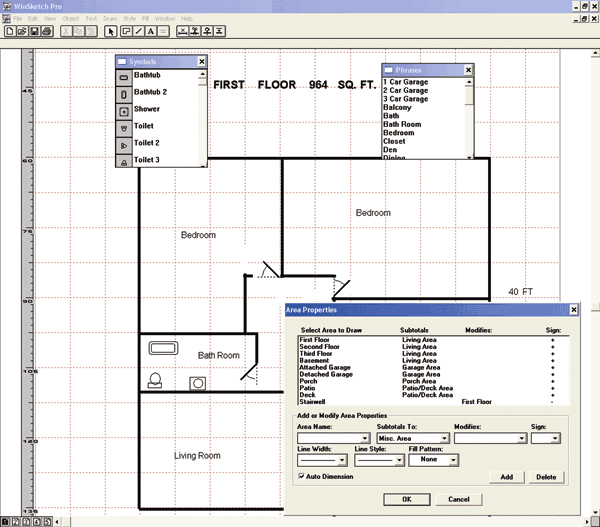Select the Bath Room phrase
The height and width of the screenshot is (527, 600).
pos(402,124)
